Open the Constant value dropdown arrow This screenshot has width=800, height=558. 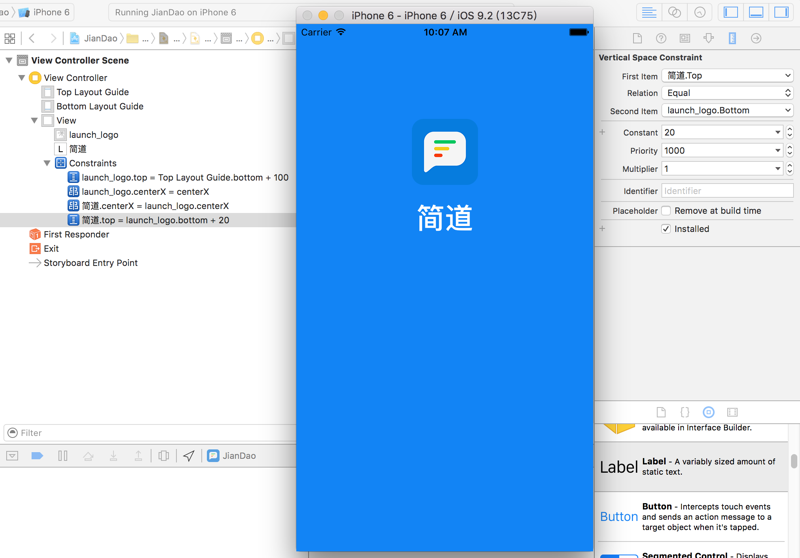tap(778, 133)
